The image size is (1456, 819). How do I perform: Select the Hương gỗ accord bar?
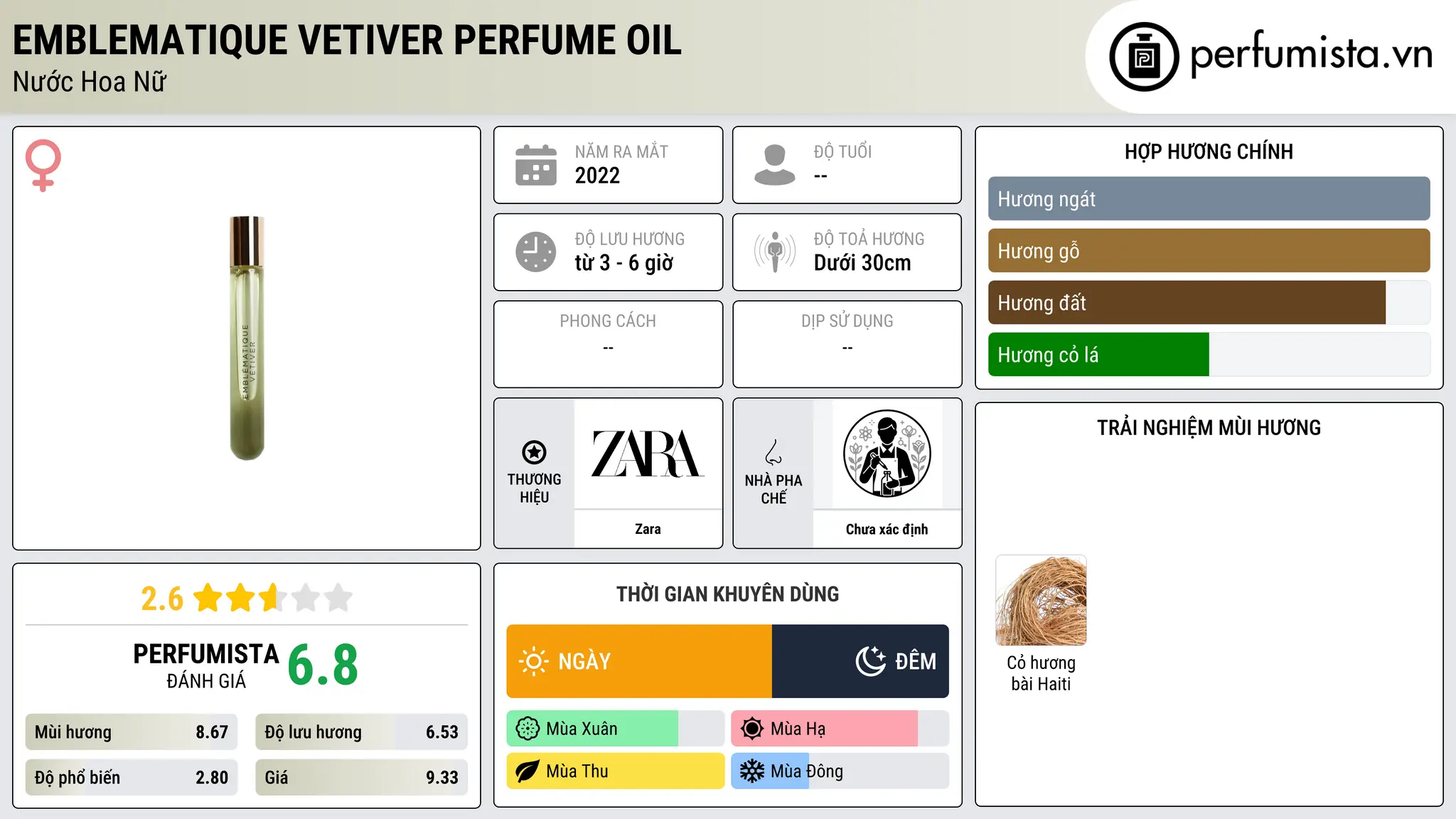[x=1209, y=251]
